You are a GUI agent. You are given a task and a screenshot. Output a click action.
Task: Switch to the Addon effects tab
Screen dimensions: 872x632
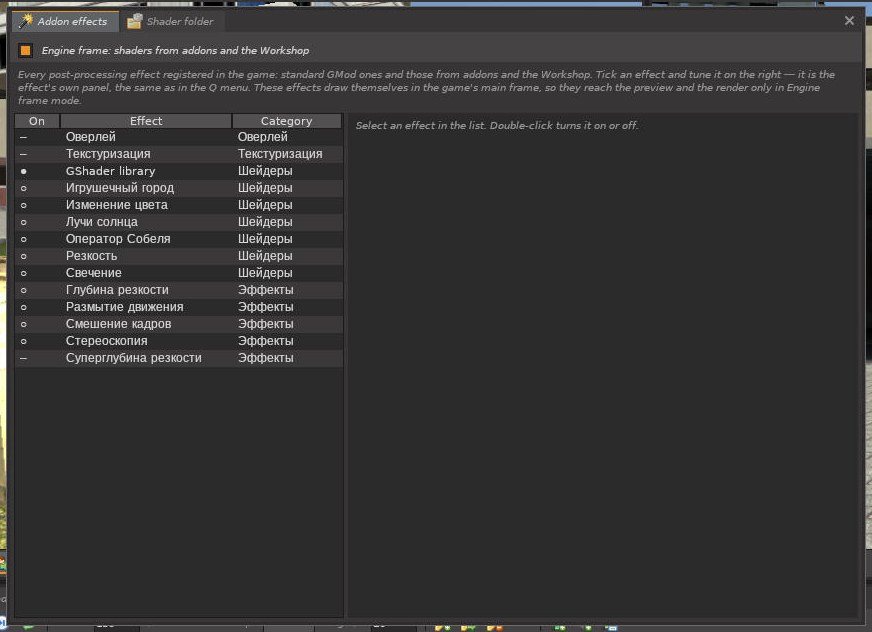point(66,22)
